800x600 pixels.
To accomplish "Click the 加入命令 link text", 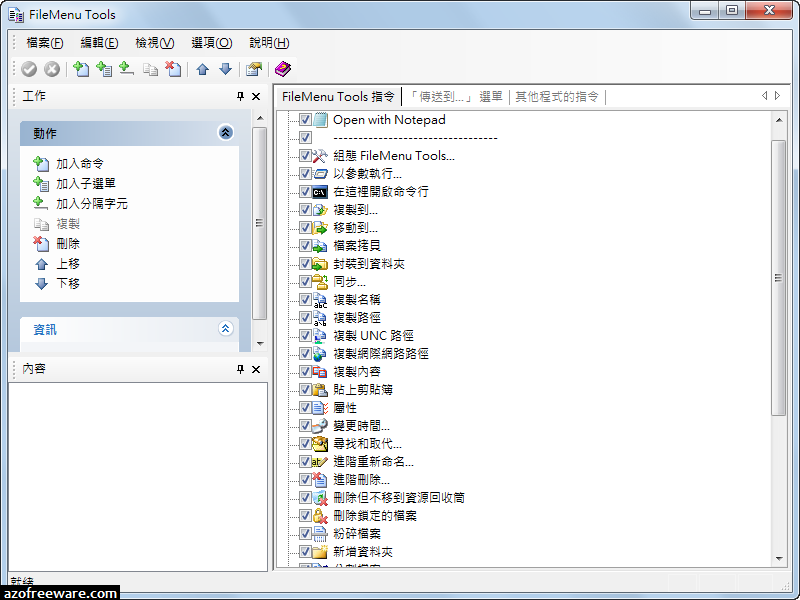I will 80,164.
